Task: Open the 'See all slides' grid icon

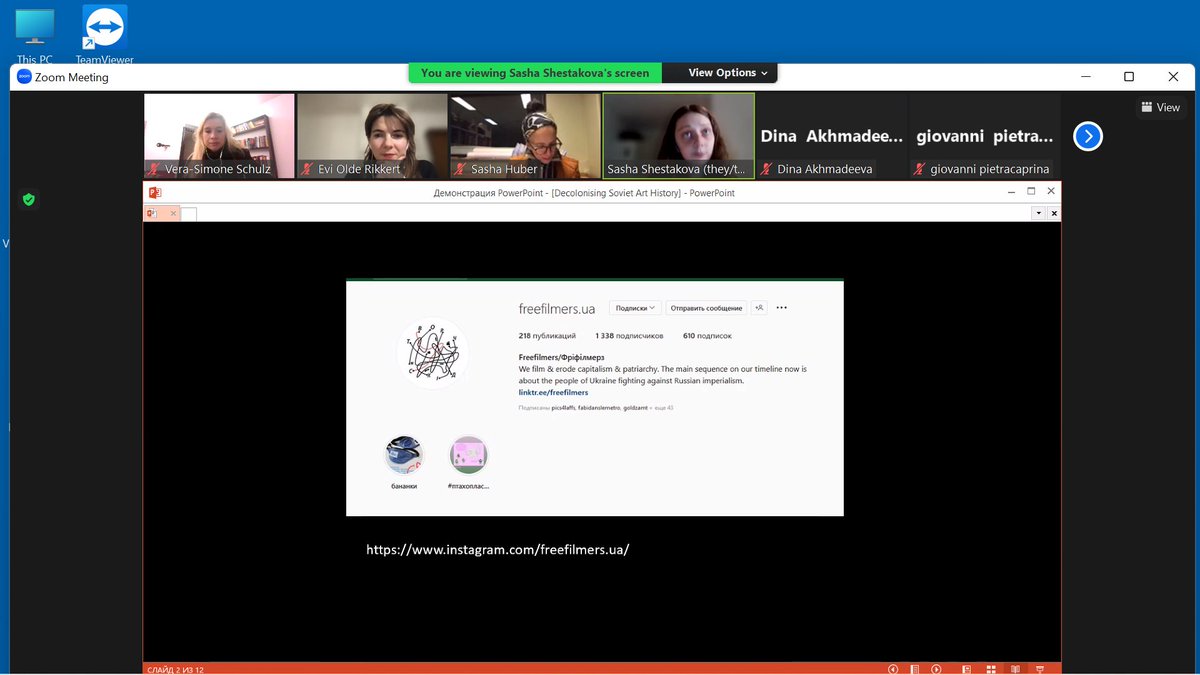Action: point(992,669)
